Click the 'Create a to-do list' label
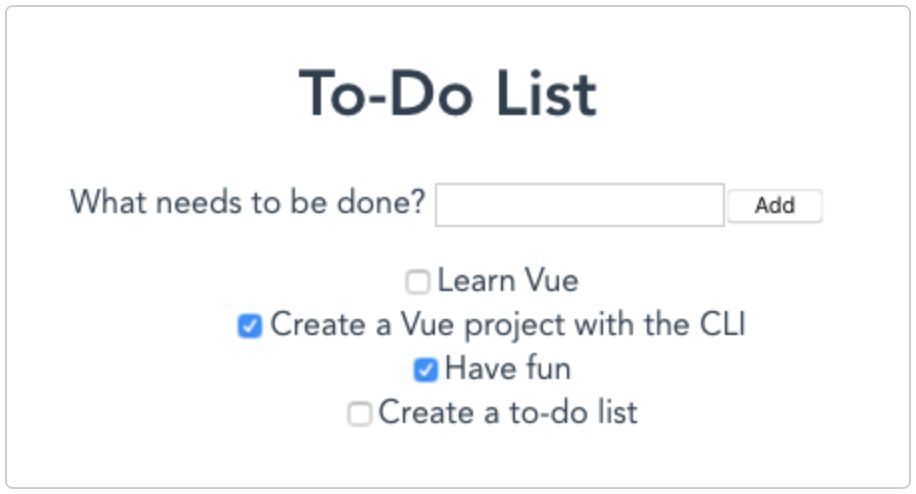 [507, 413]
